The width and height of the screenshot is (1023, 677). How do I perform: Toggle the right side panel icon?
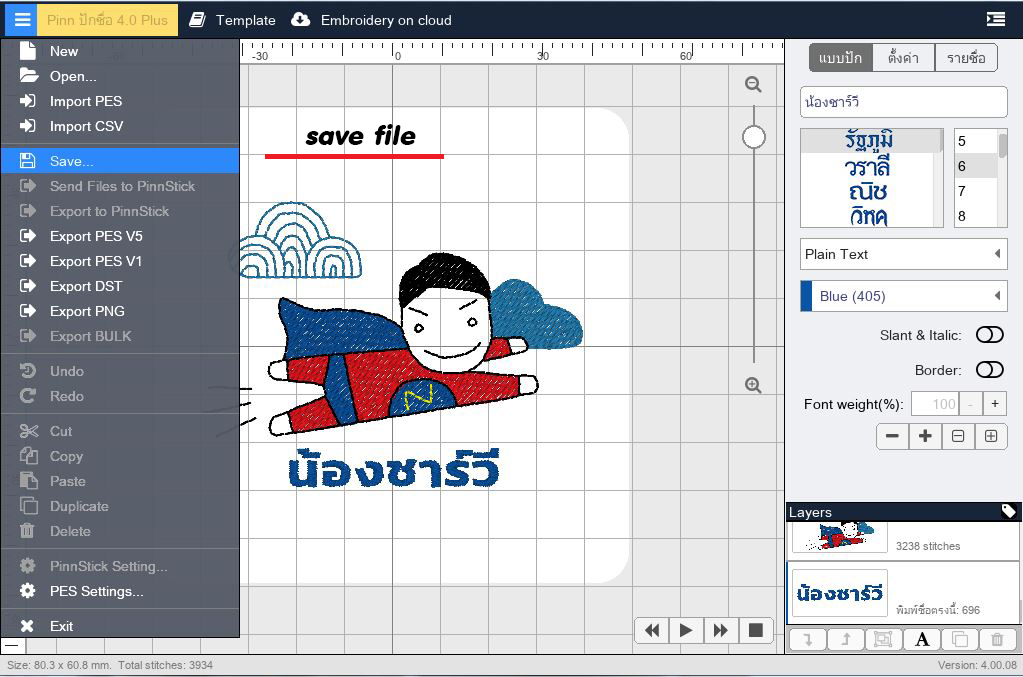tap(996, 20)
